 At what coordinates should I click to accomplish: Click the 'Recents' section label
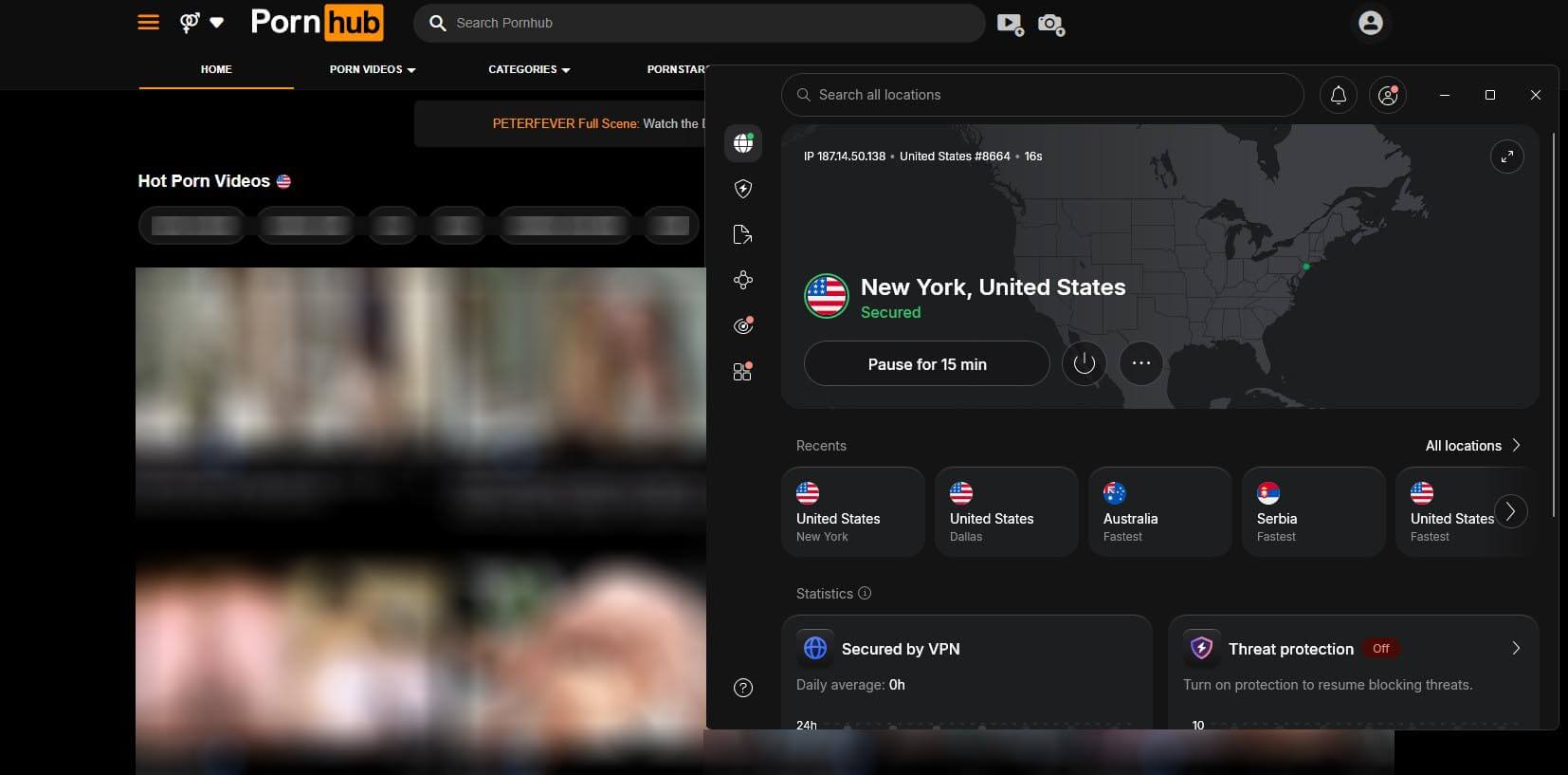[821, 446]
